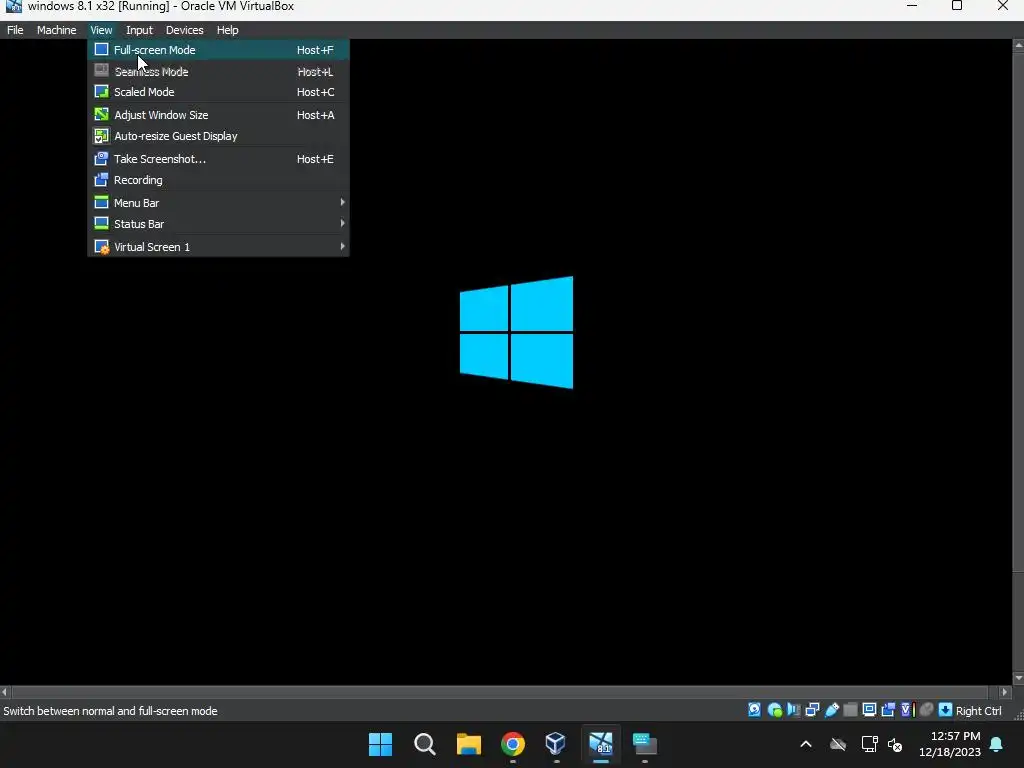Click the muted volume tray icon
This screenshot has height=768, width=1024.
tap(895, 744)
